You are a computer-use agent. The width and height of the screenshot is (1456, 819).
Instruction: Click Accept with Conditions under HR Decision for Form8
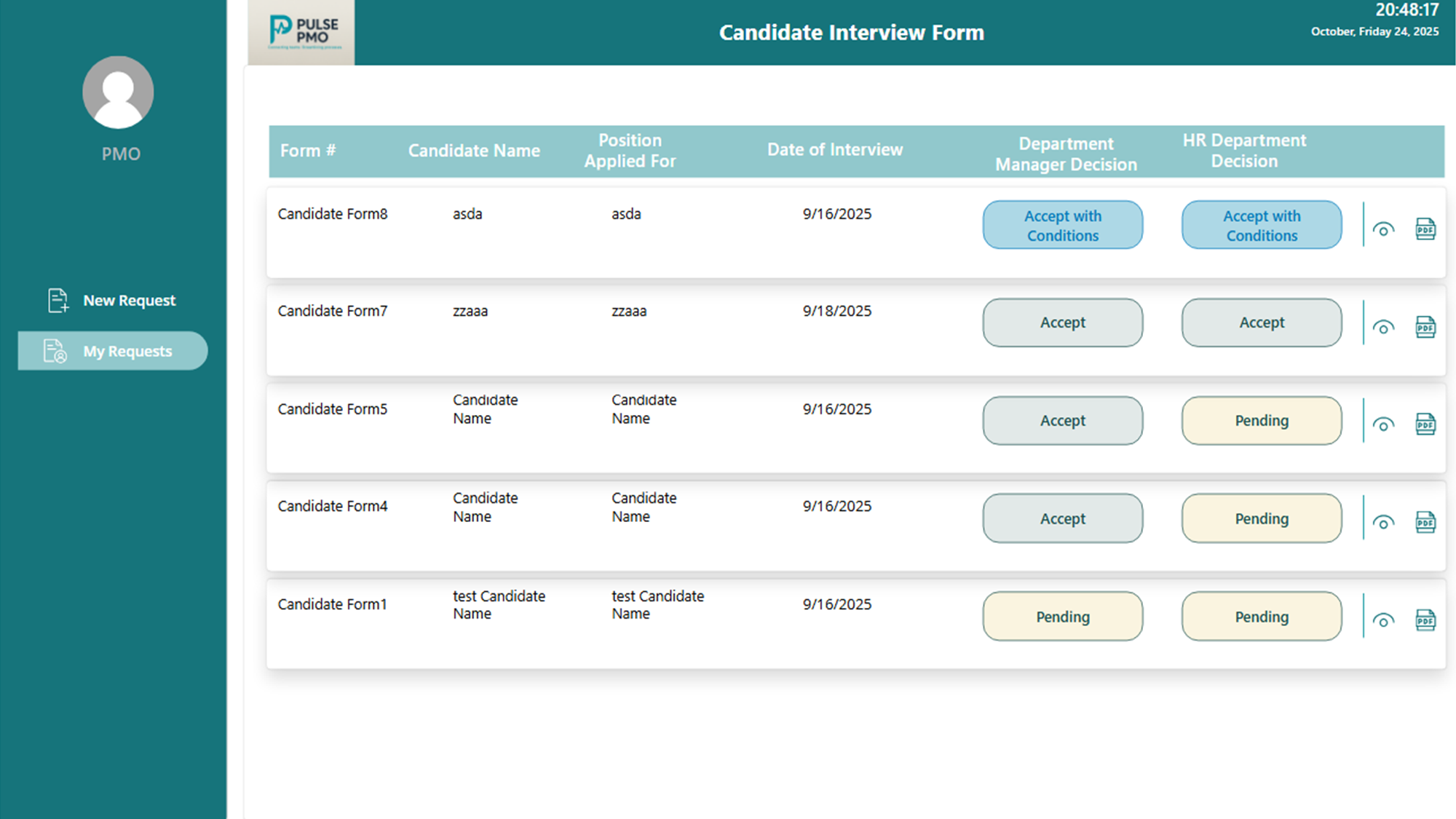point(1261,225)
